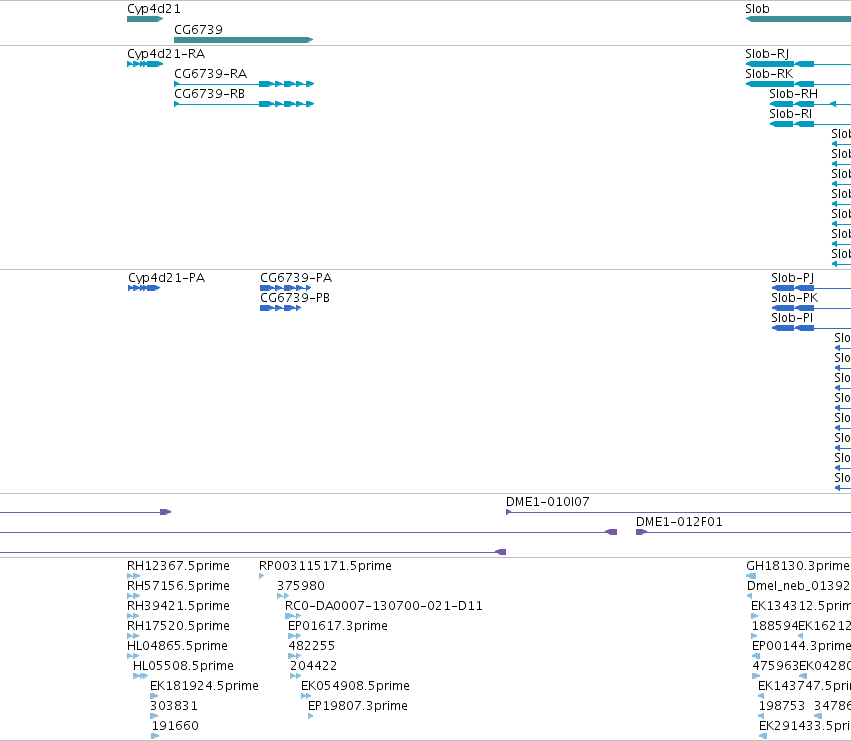Select the 198753 feature label
851x741 pixels.
coord(782,706)
